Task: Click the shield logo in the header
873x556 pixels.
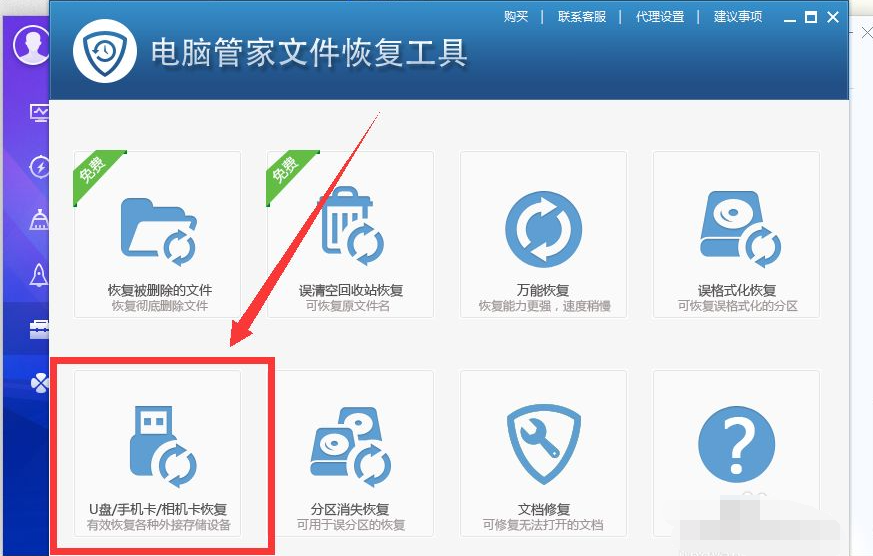Action: coord(105,52)
